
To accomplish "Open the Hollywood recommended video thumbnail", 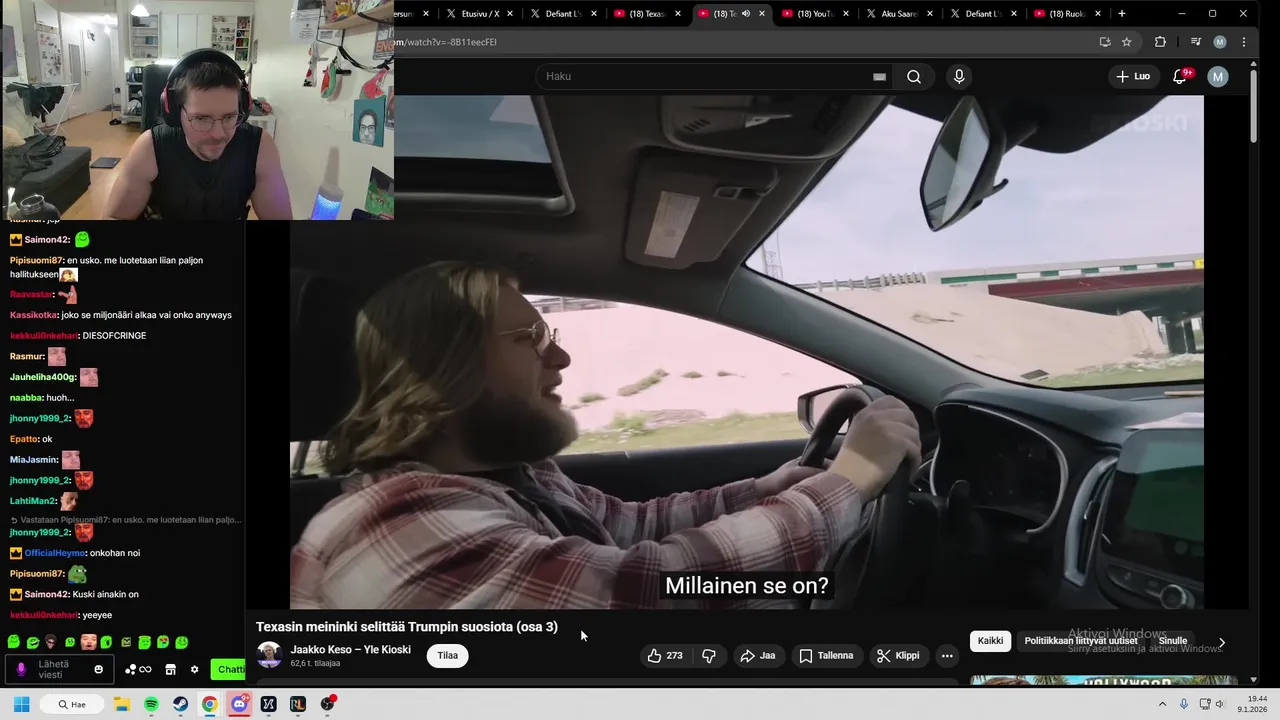I will 1104,681.
